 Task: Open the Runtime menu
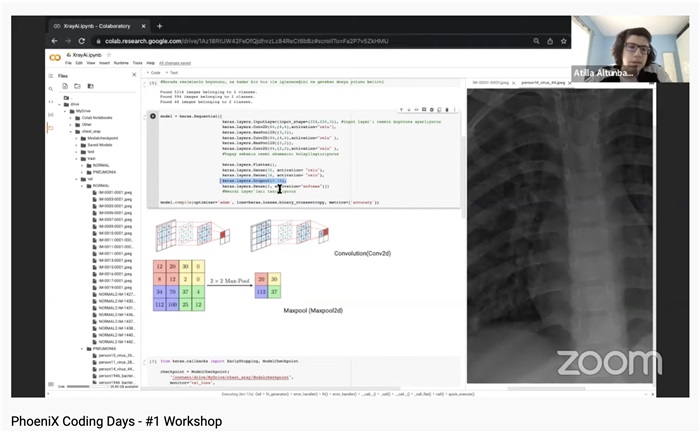point(121,63)
